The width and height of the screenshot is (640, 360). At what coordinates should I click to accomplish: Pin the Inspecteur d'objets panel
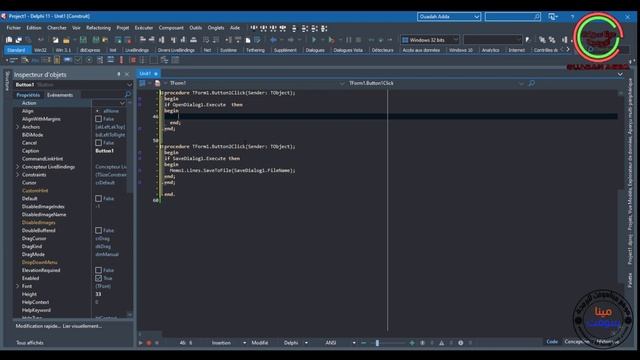[119, 74]
